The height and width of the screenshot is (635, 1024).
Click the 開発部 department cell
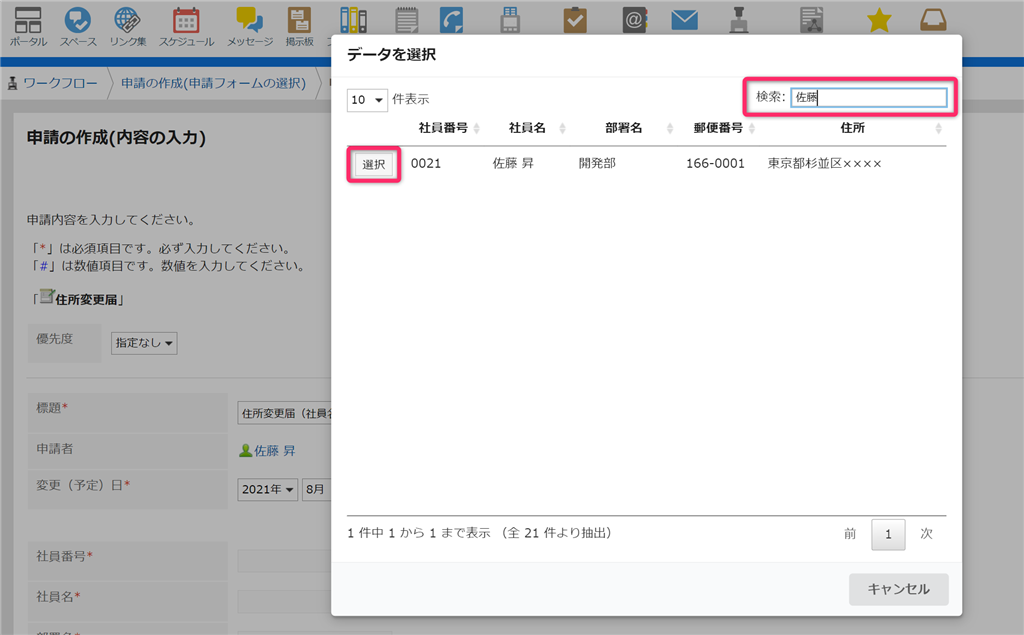(x=597, y=163)
